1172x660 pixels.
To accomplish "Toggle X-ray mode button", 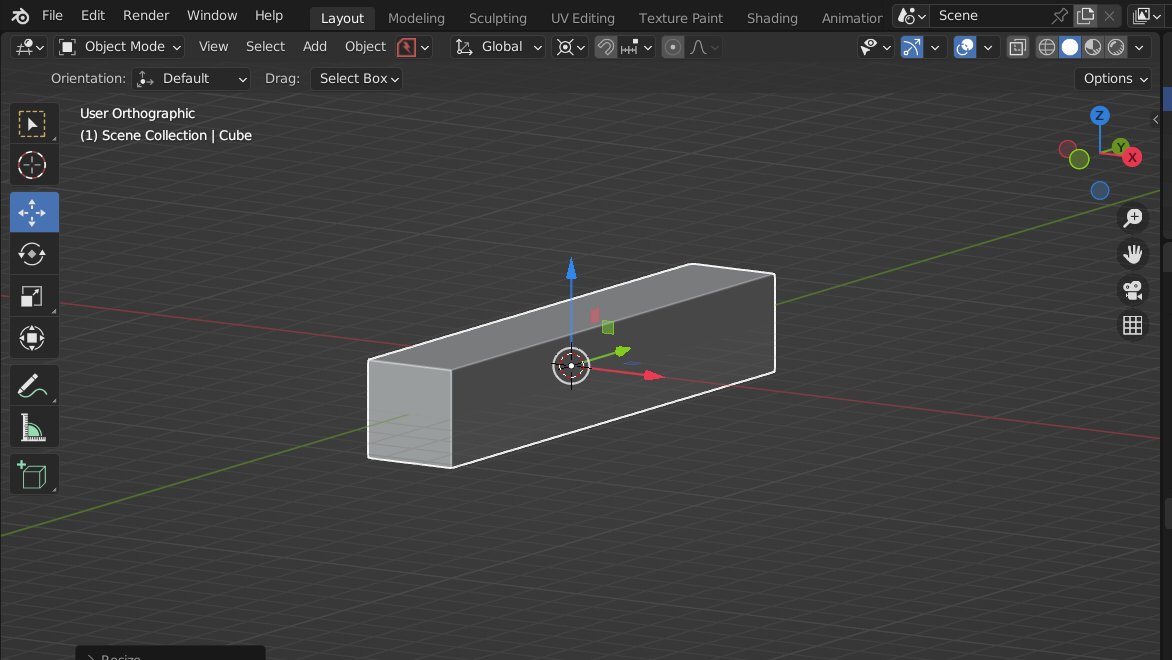I will tap(1017, 47).
